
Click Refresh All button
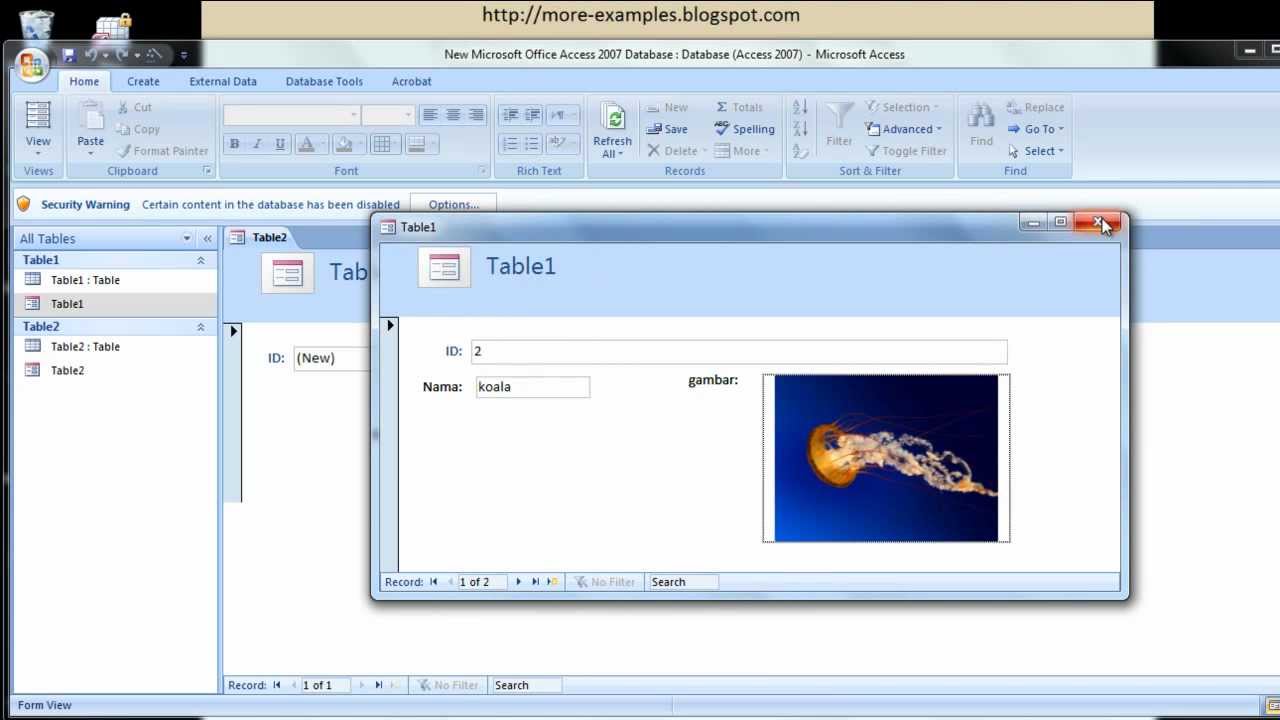612,130
